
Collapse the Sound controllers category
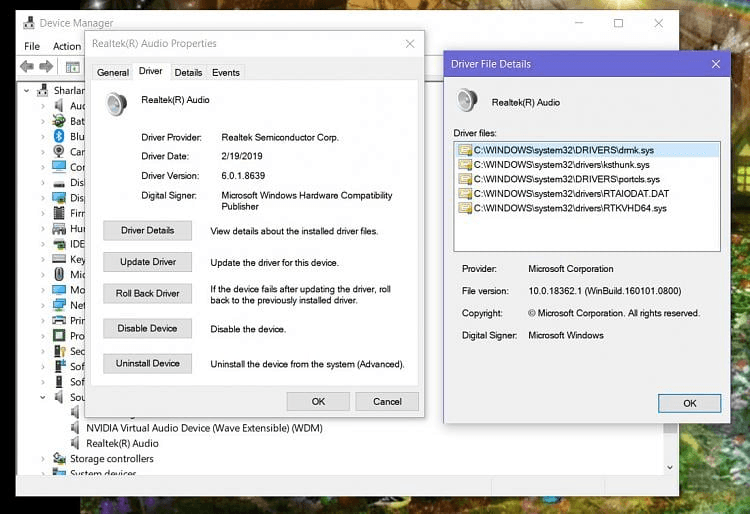43,397
